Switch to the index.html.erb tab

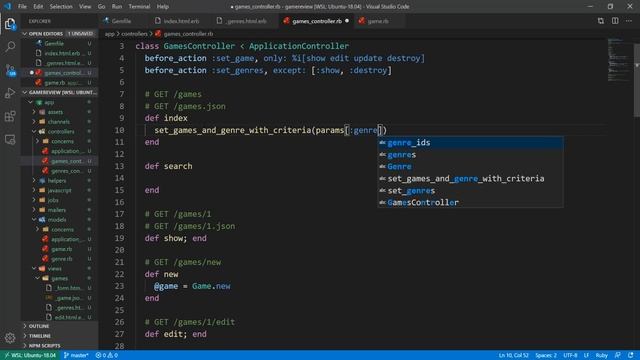coord(181,21)
